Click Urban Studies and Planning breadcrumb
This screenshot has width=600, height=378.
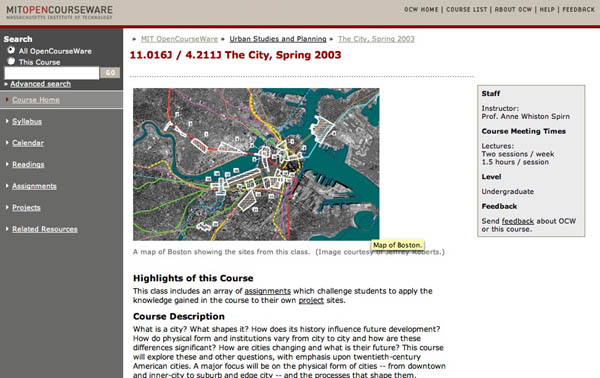pyautogui.click(x=278, y=39)
